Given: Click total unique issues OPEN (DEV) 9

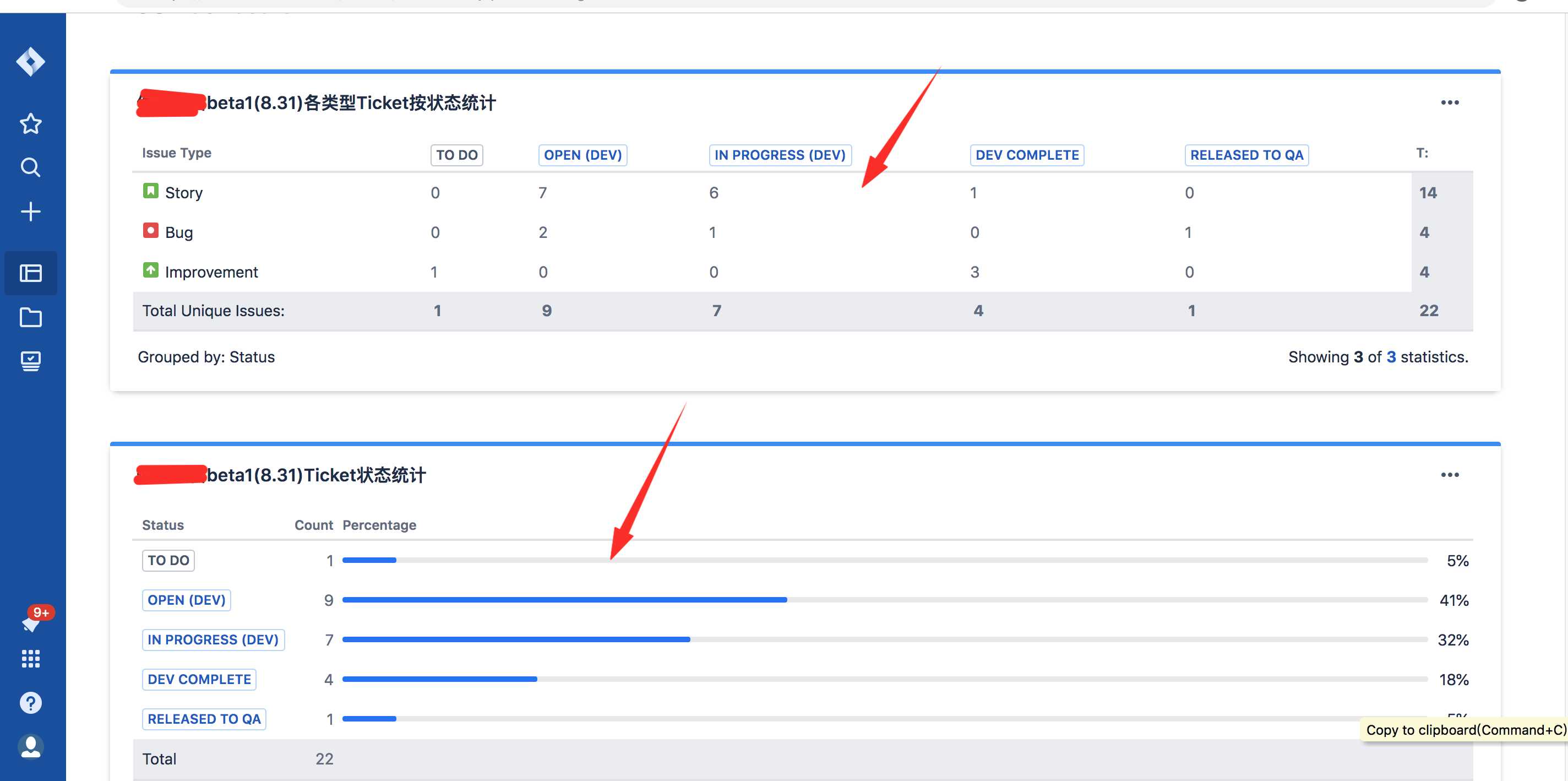Looking at the screenshot, I should (x=547, y=311).
